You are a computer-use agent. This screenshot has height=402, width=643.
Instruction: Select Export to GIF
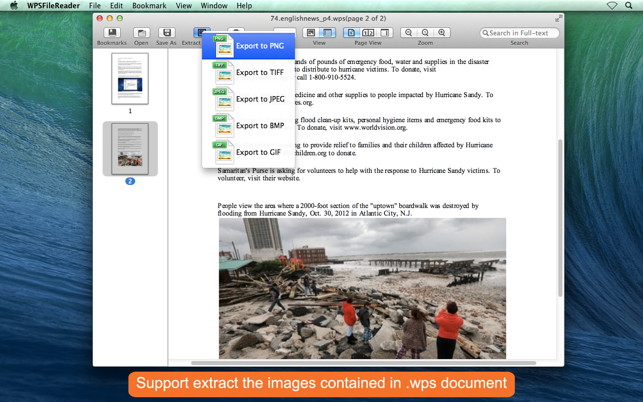(248, 152)
